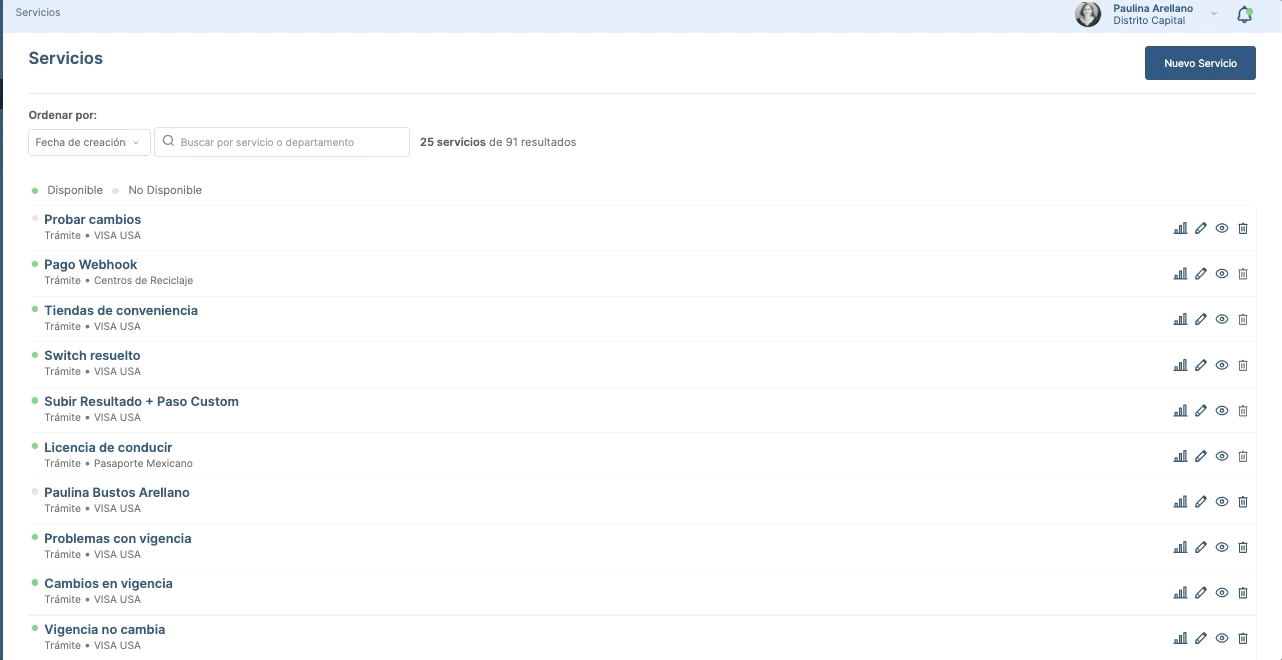Open the Cambios en vigencia link
The image size is (1282, 660).
click(x=108, y=583)
